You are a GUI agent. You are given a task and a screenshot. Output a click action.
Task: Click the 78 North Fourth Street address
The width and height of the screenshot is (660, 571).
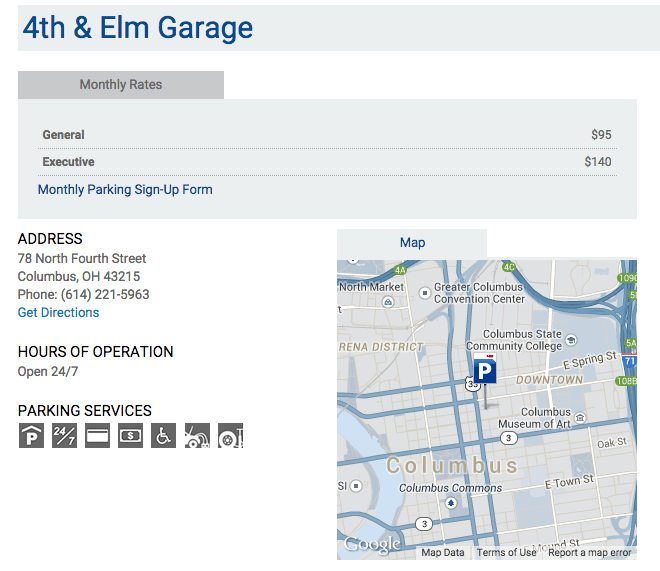point(82,258)
